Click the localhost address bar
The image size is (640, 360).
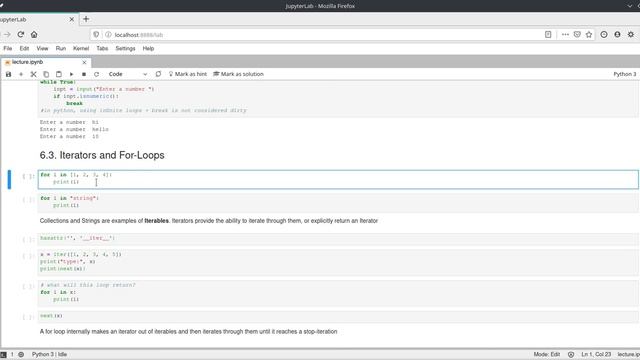[x=318, y=35]
